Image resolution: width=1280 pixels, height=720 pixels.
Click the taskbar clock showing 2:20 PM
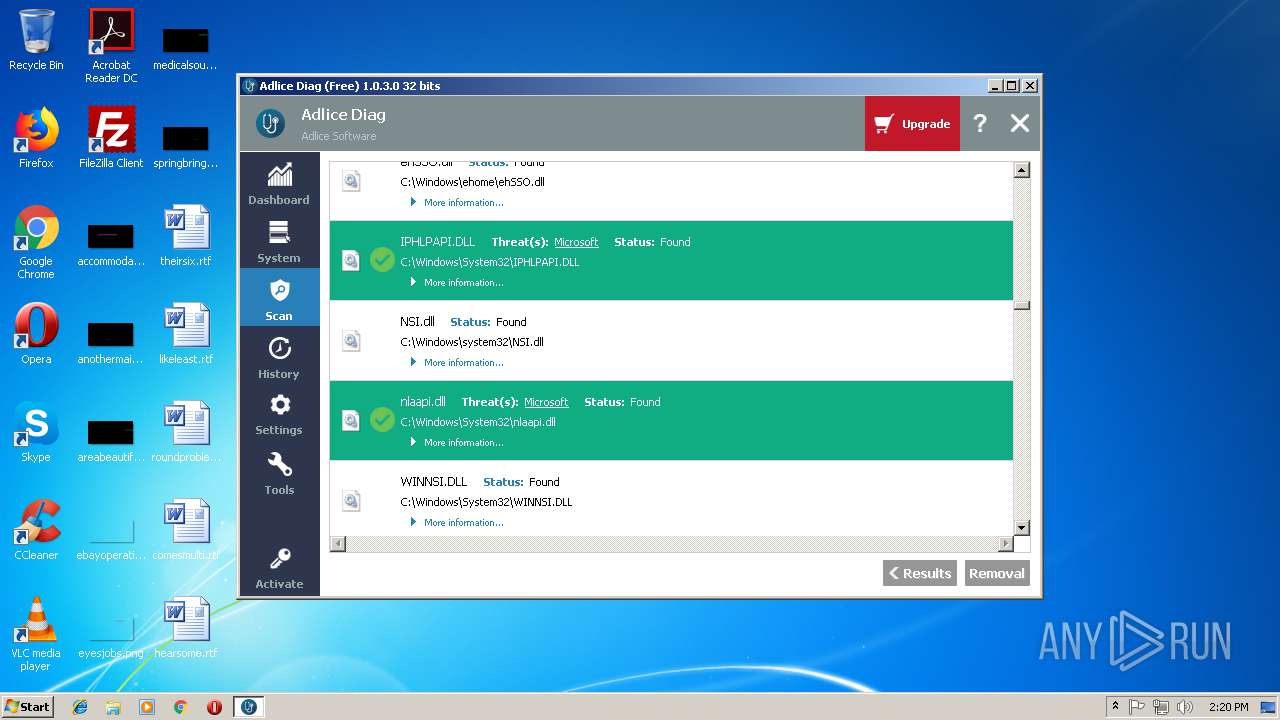pyautogui.click(x=1229, y=707)
